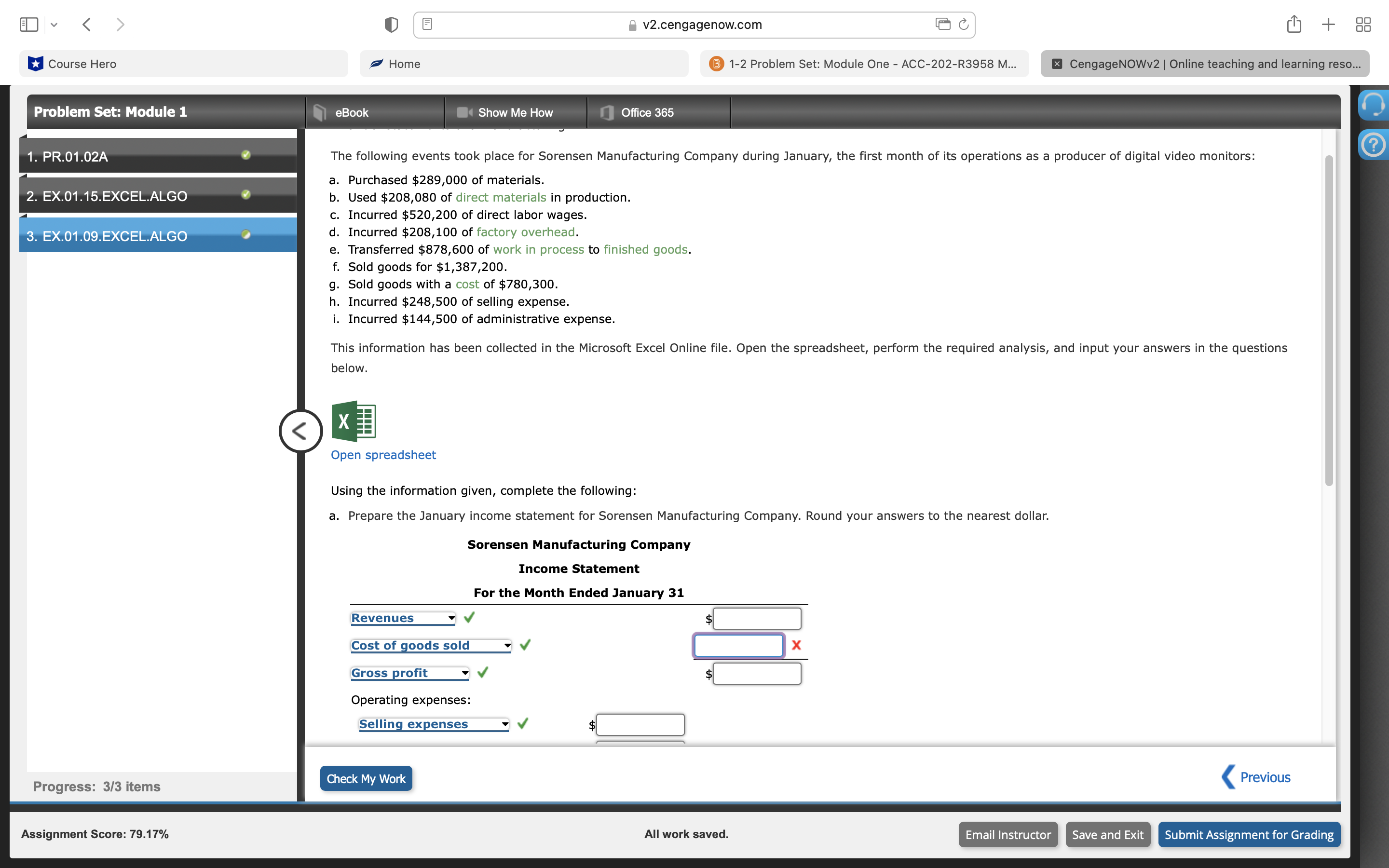The image size is (1389, 868).
Task: Click Submit Assignment for Grading
Action: (x=1248, y=835)
